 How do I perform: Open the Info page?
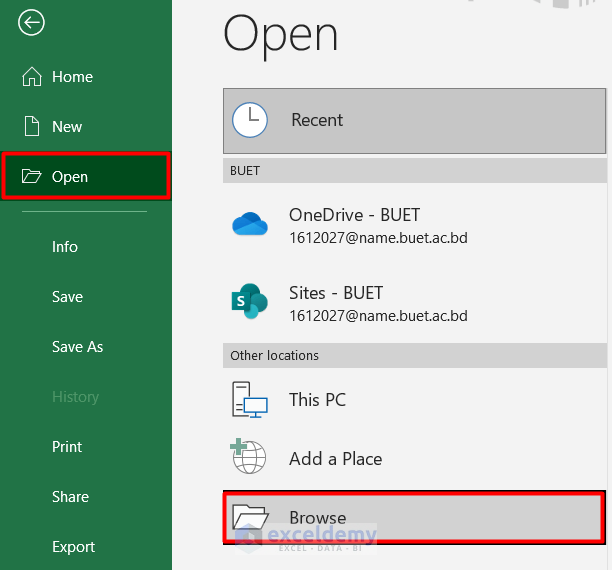[x=86, y=247]
